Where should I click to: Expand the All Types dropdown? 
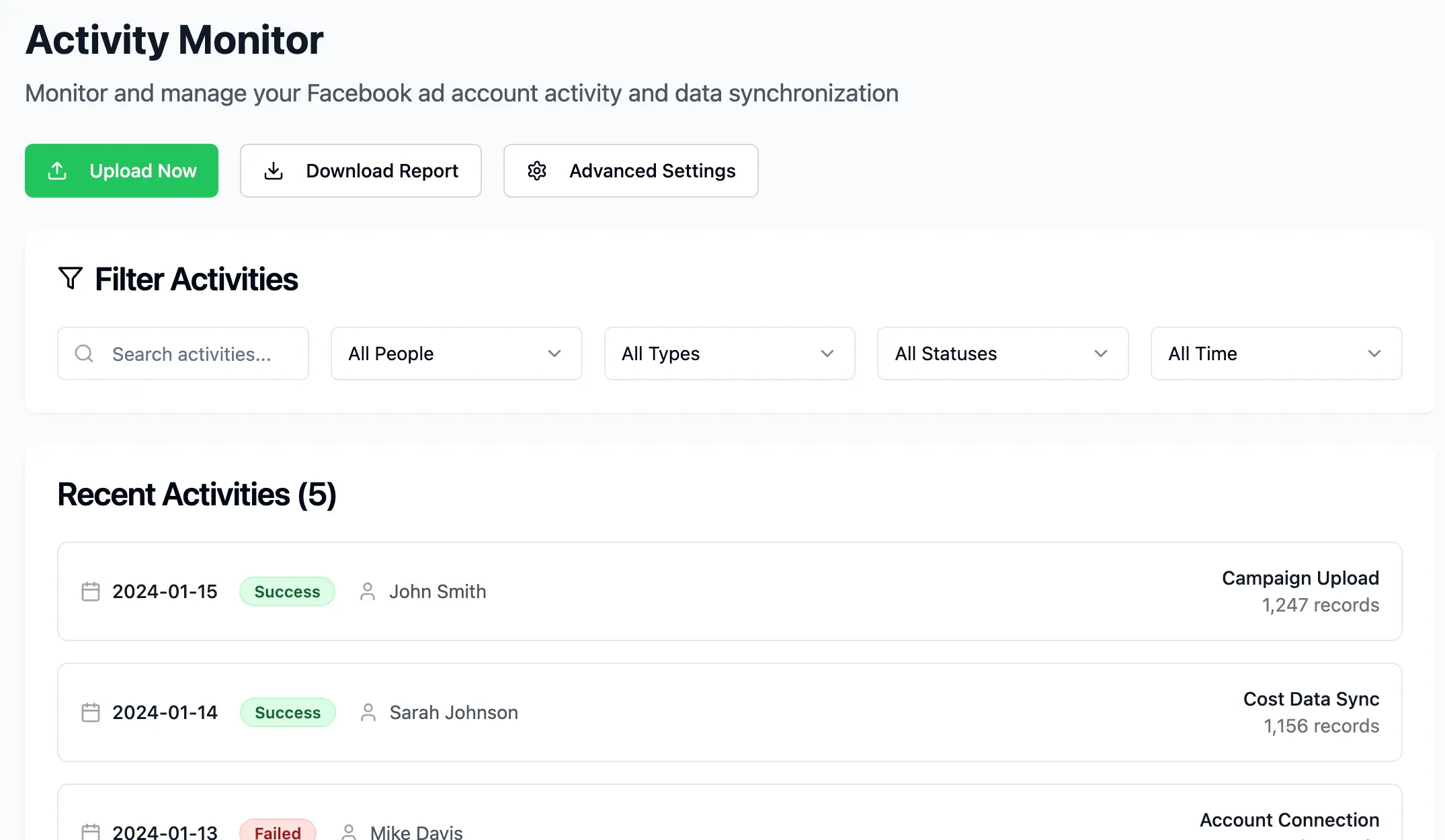click(x=729, y=353)
